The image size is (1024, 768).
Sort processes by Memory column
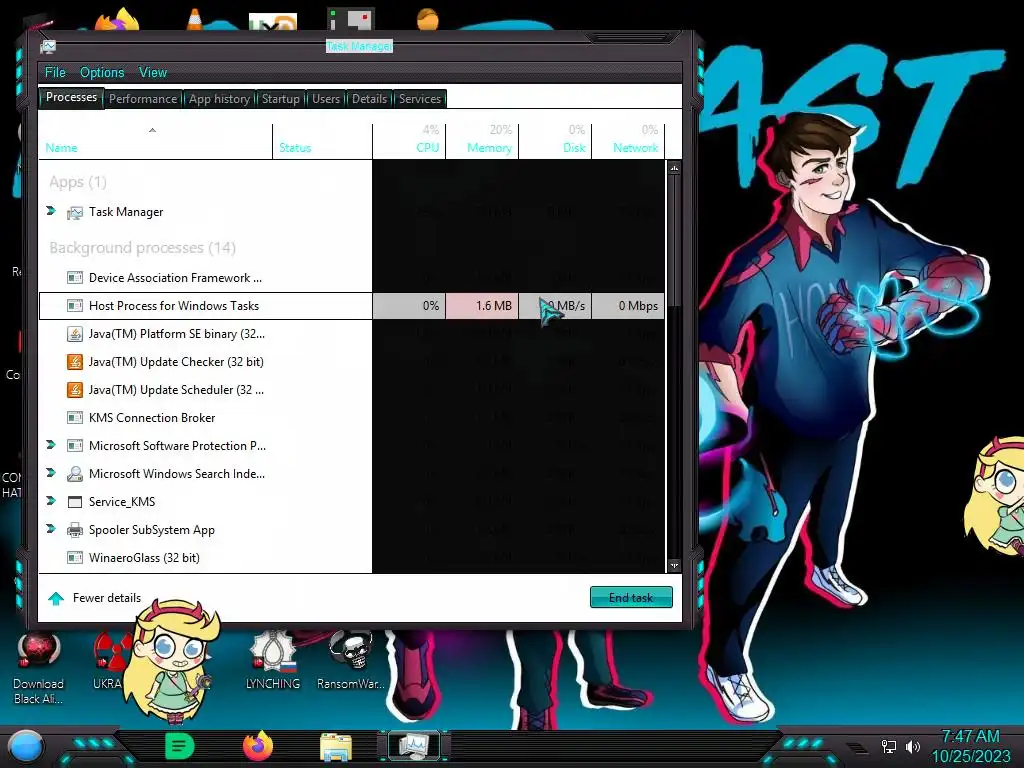[483, 141]
